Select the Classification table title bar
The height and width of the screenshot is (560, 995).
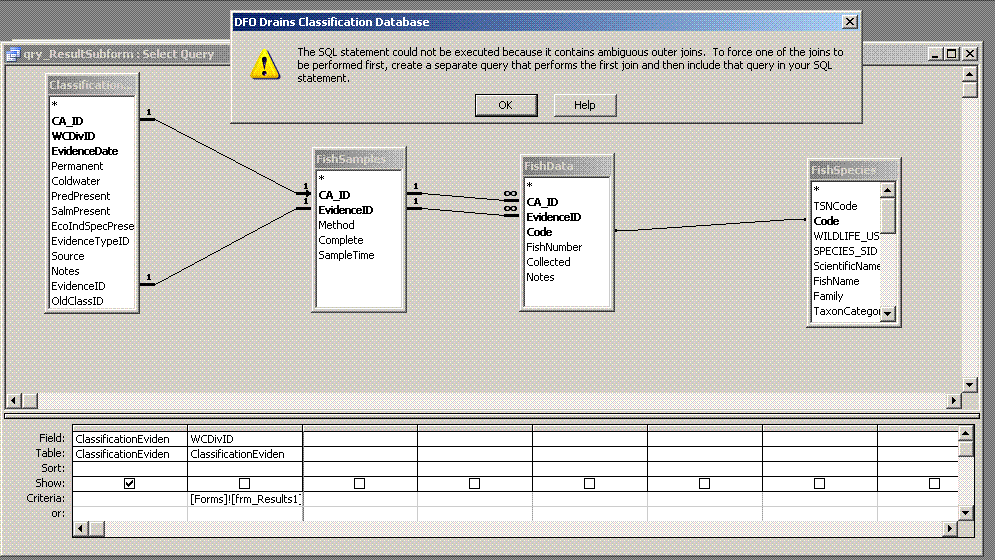(x=92, y=85)
